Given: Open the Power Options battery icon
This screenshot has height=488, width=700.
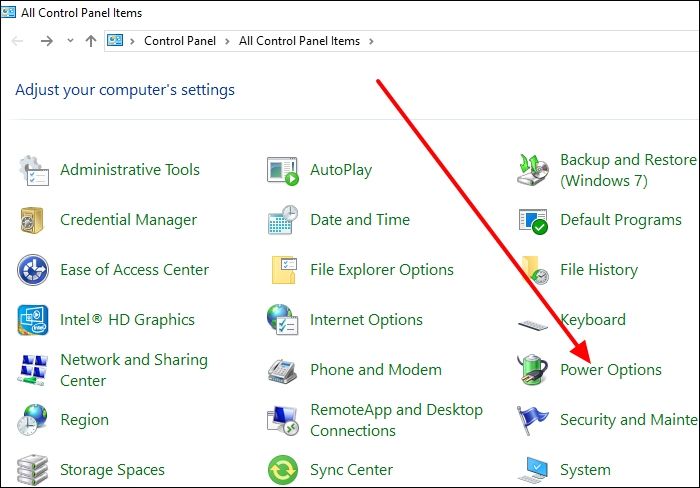Looking at the screenshot, I should pyautogui.click(x=533, y=370).
